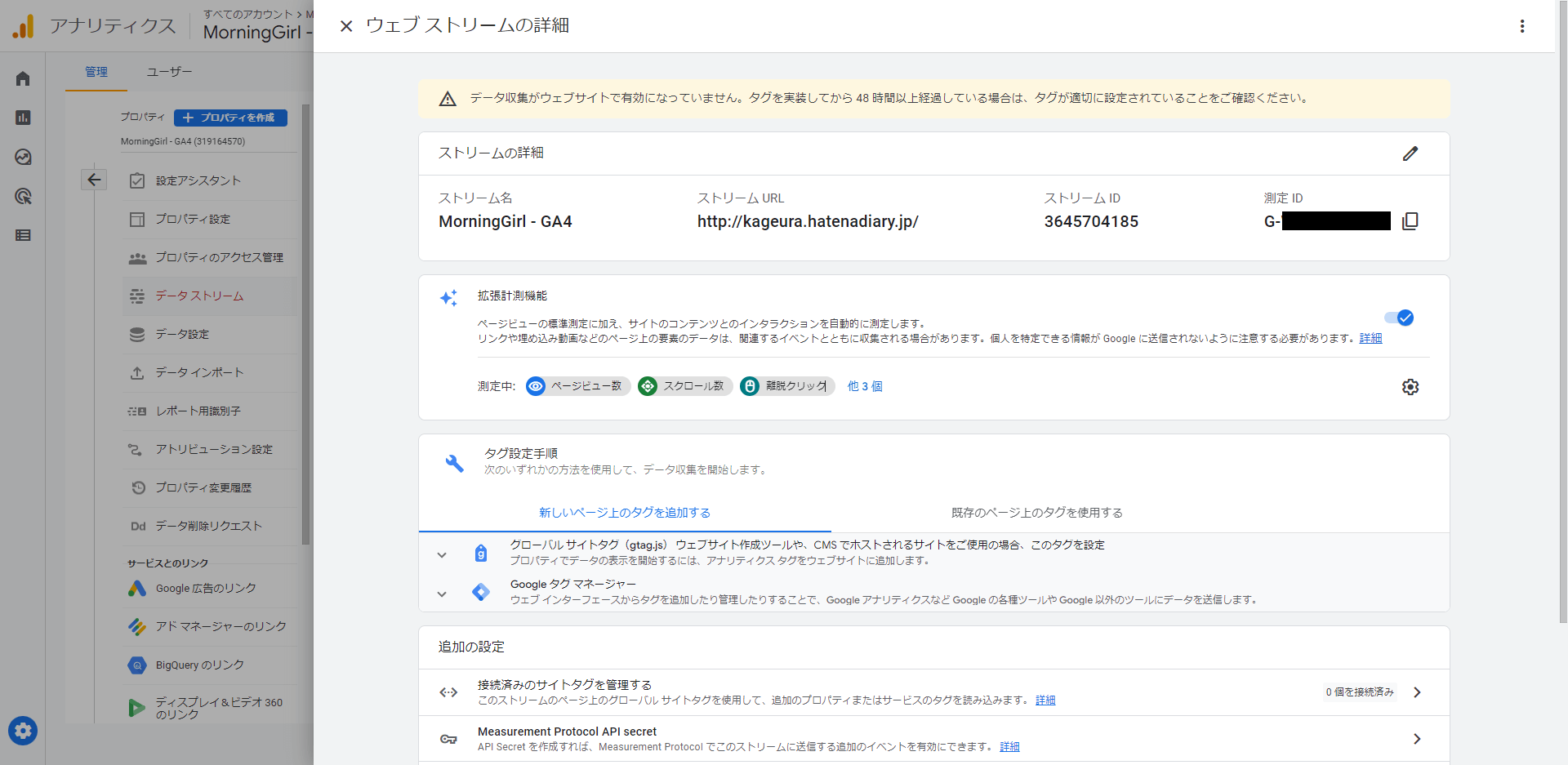Select データ設定 in the admin menu

point(182,334)
